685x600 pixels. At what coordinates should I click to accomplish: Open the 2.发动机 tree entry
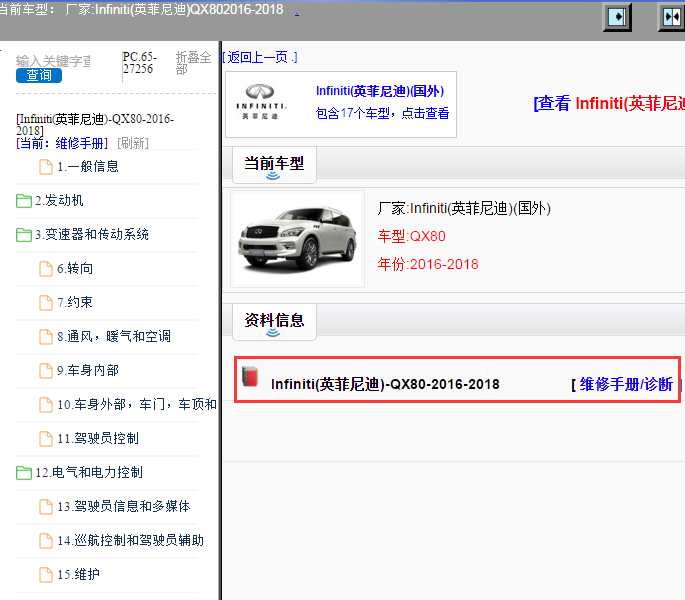(x=59, y=201)
